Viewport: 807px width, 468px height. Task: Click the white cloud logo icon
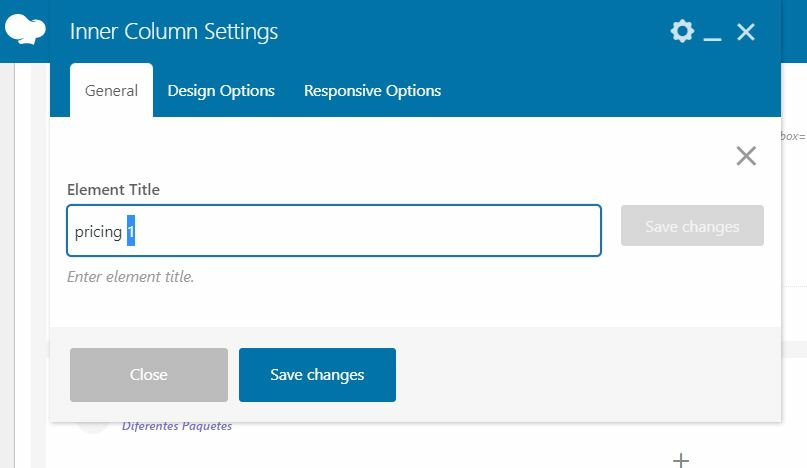[x=25, y=29]
